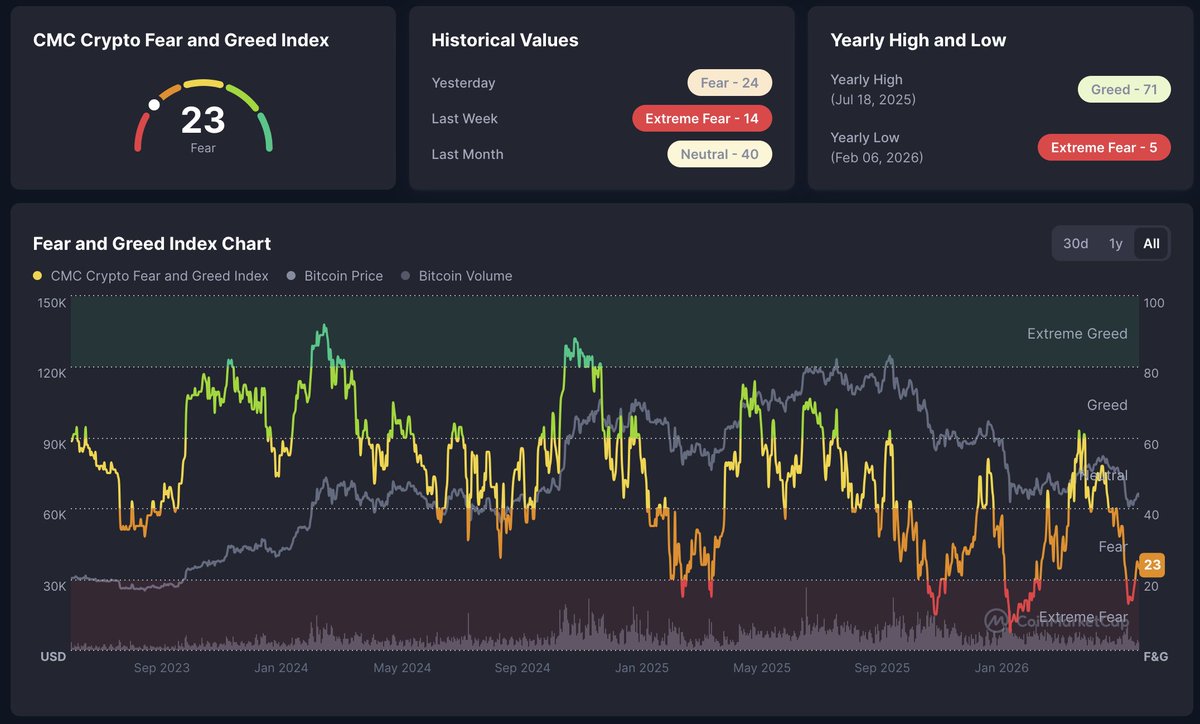This screenshot has height=724, width=1200.
Task: Click the dark gray legend dot for Bitcoin Volume
Action: [x=406, y=275]
